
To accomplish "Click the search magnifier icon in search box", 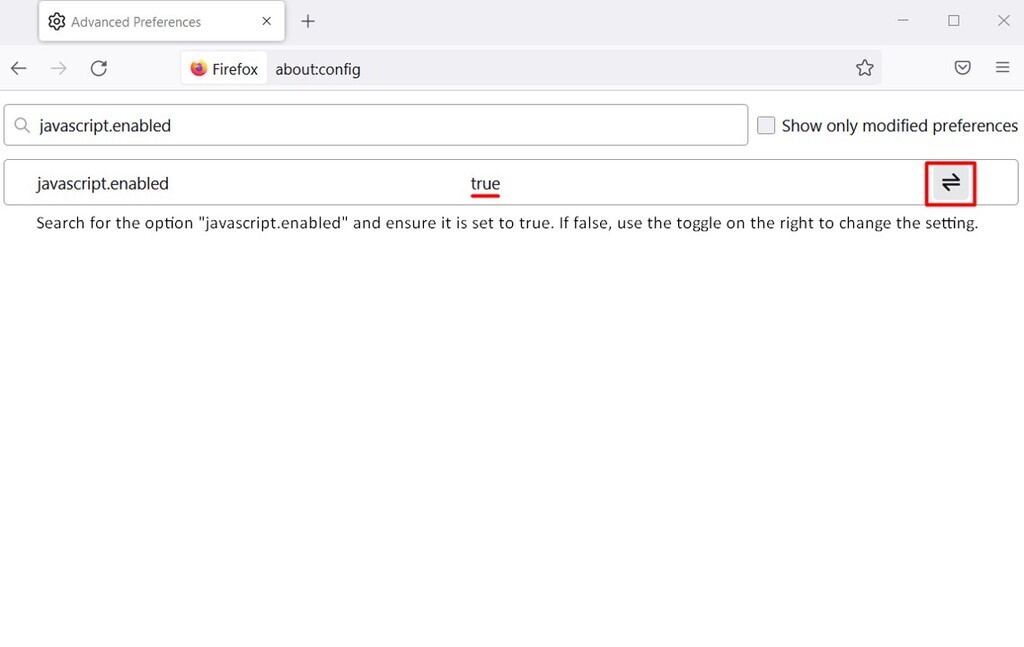I will coord(22,125).
